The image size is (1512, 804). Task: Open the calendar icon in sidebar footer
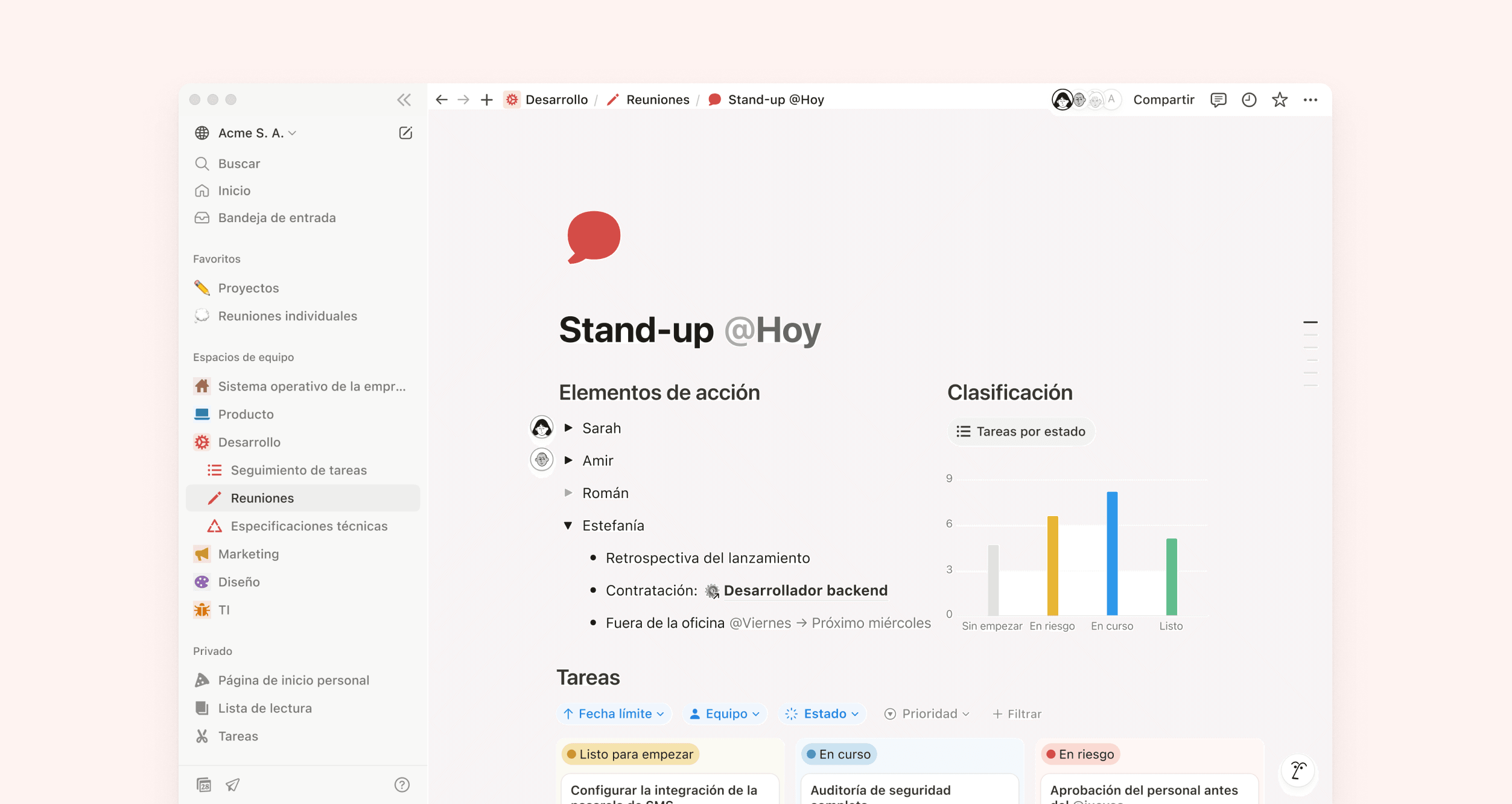(x=204, y=785)
